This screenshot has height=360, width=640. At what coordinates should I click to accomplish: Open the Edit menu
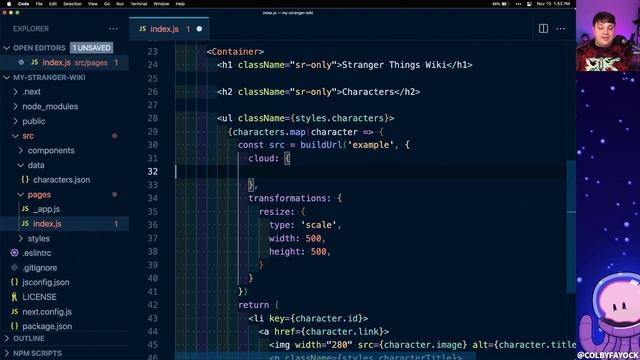(x=53, y=4)
